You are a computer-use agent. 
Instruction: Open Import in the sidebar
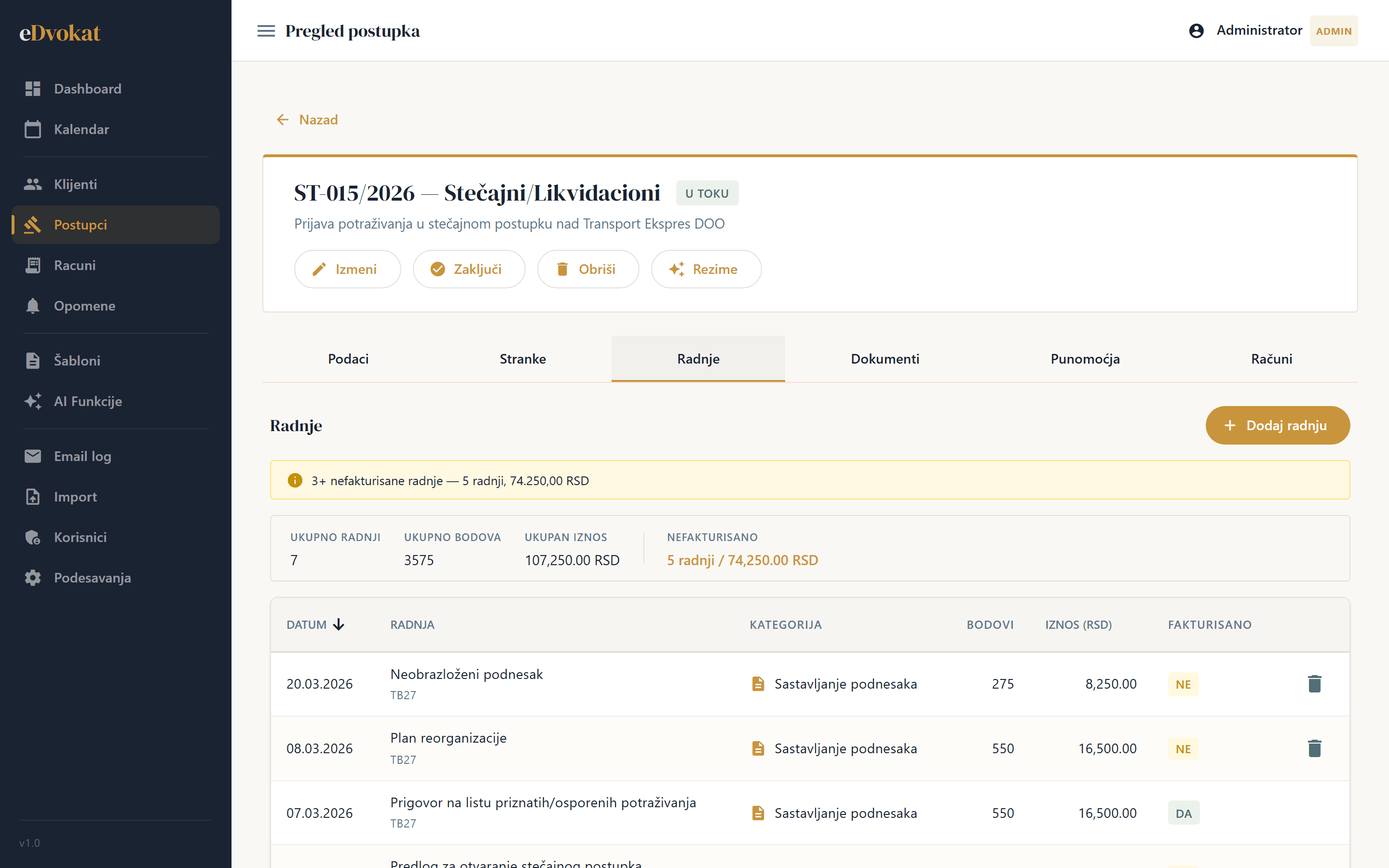click(x=115, y=497)
